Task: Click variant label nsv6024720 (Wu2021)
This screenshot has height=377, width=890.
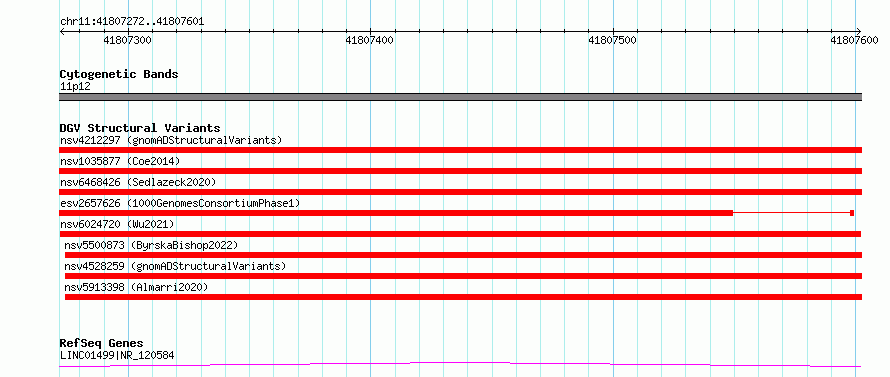Action: 117,224
